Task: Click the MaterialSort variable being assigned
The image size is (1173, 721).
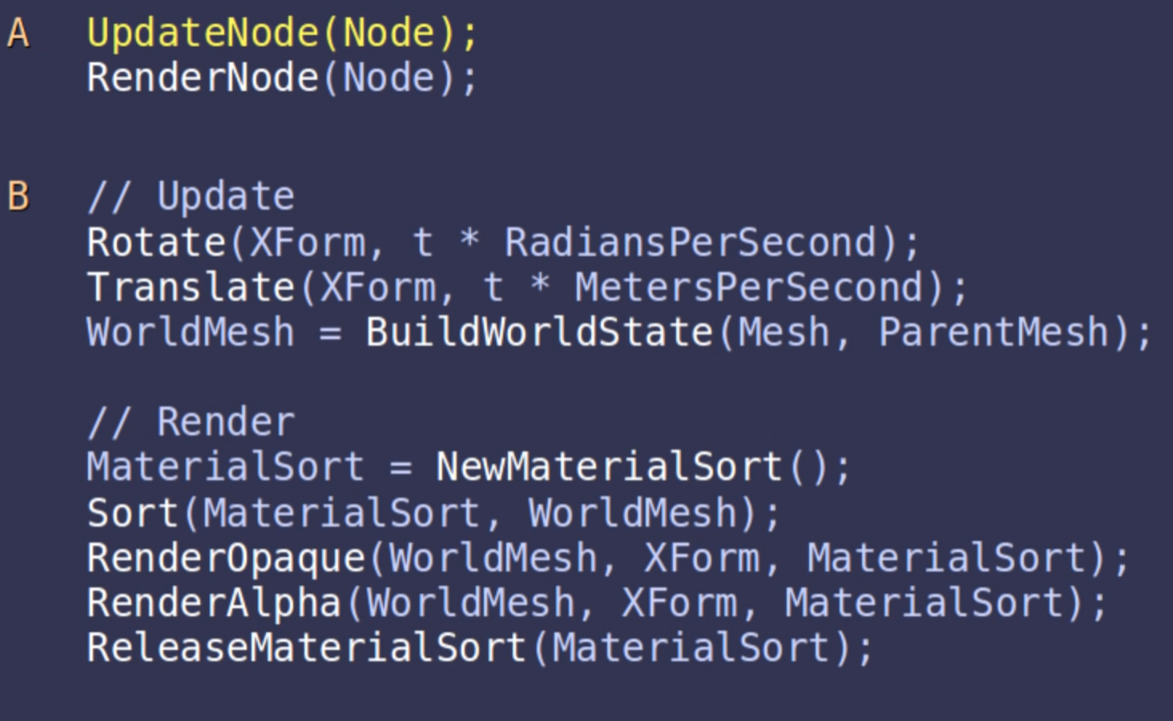Action: (226, 467)
